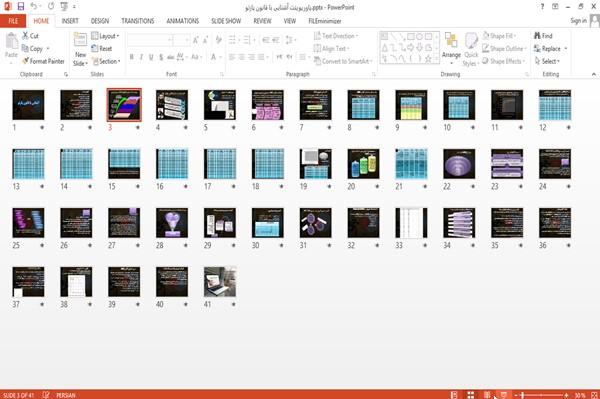Click Fit slide to window icon
The height and width of the screenshot is (399, 600).
(594, 395)
